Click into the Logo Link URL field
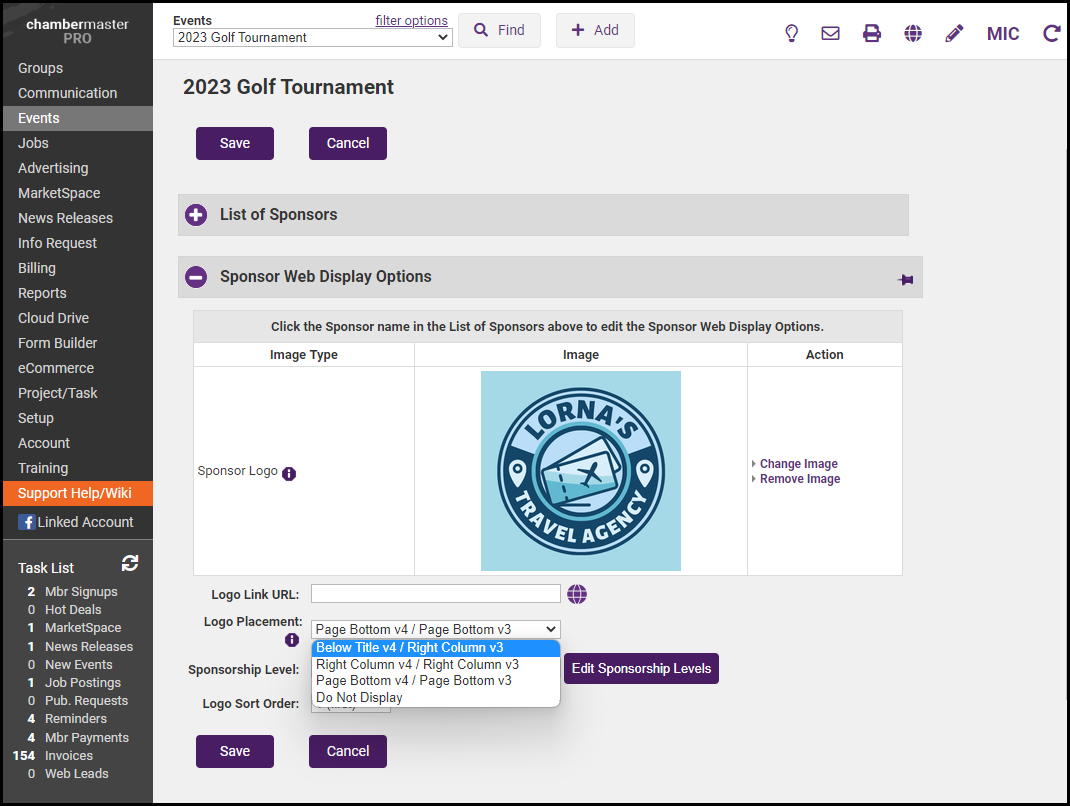Image resolution: width=1070 pixels, height=806 pixels. click(x=435, y=594)
